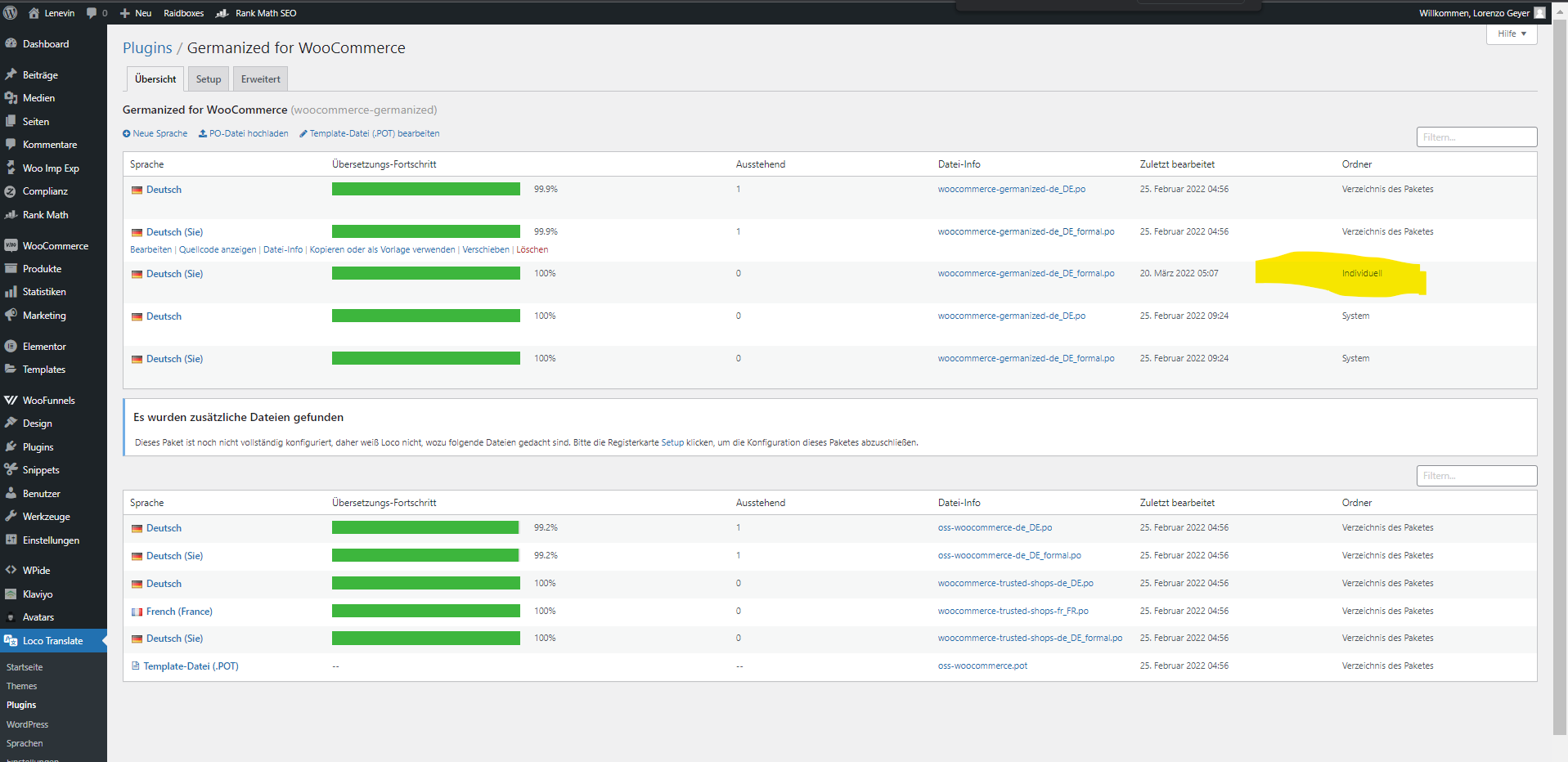Image resolution: width=1568 pixels, height=762 pixels.
Task: Open woocommerce-germanized-de_DE.po file link in first row
Action: click(x=1012, y=189)
